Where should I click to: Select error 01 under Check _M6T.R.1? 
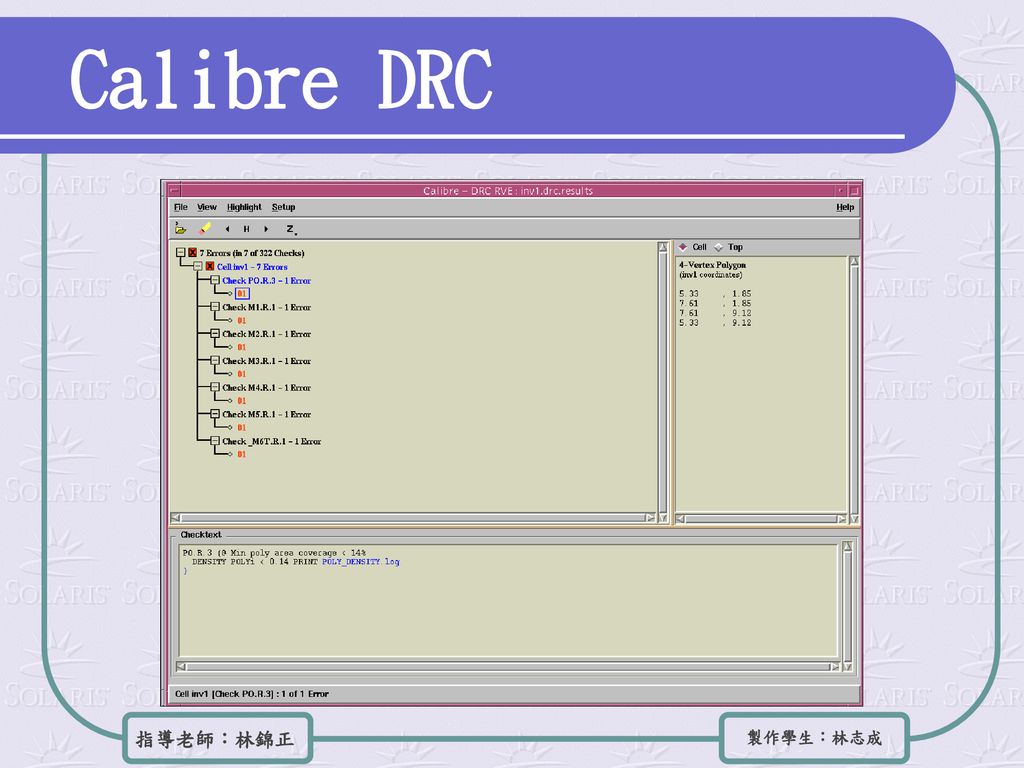click(x=242, y=455)
